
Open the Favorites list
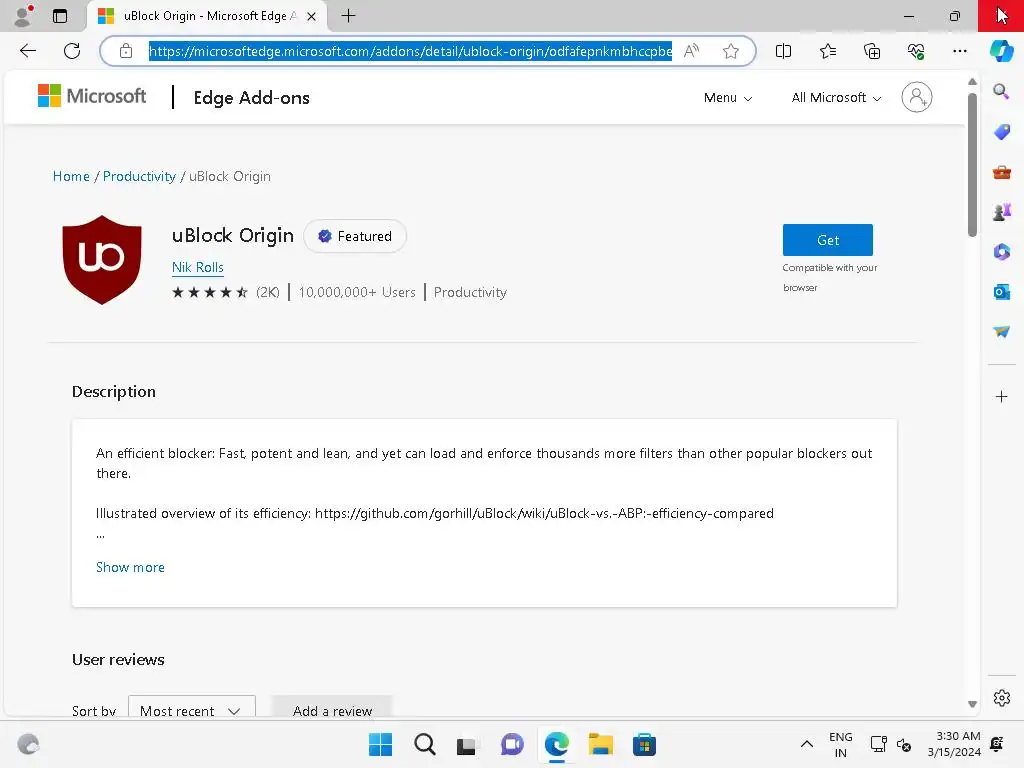827,51
